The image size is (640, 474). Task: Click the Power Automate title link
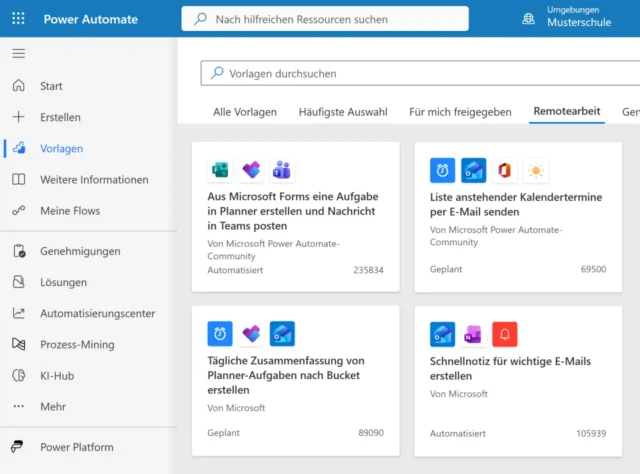91,19
